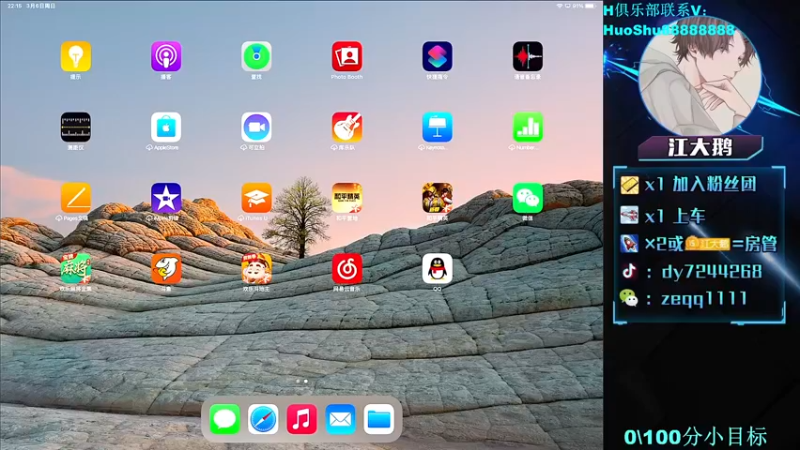Launch the Shortcuts app
Image resolution: width=800 pixels, height=450 pixels.
[x=437, y=56]
